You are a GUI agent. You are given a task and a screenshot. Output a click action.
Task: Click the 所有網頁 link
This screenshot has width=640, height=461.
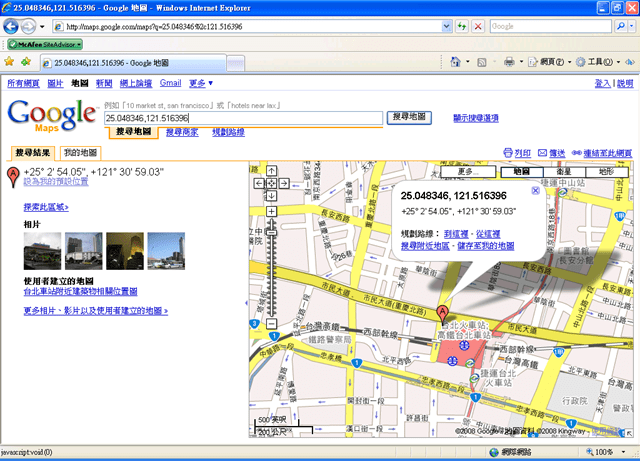click(x=23, y=83)
